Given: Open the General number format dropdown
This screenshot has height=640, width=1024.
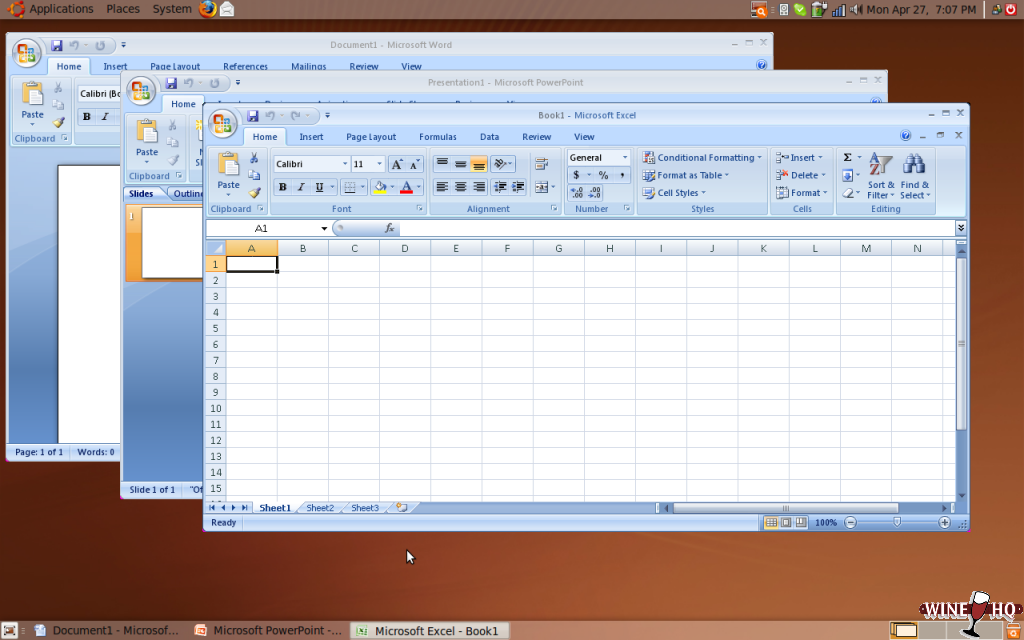Looking at the screenshot, I should tap(625, 157).
